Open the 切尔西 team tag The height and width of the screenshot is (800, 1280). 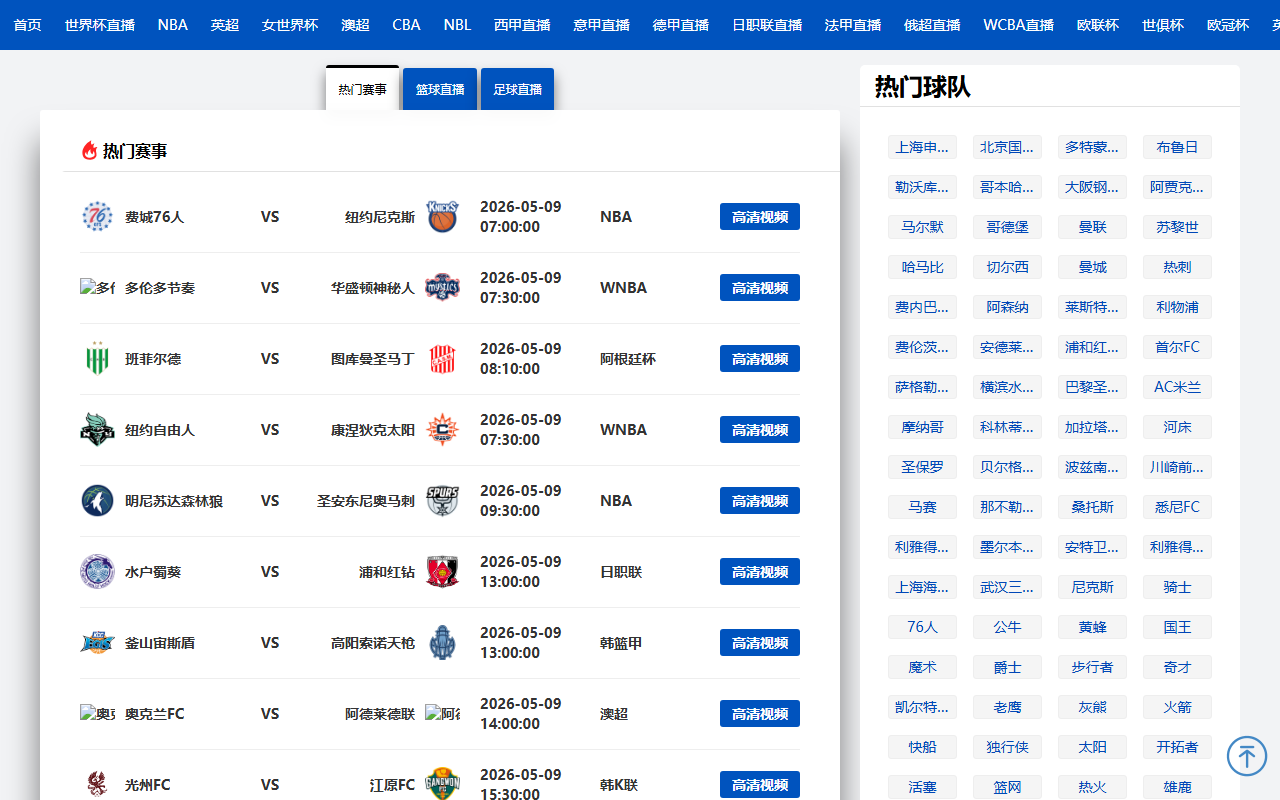[1007, 267]
